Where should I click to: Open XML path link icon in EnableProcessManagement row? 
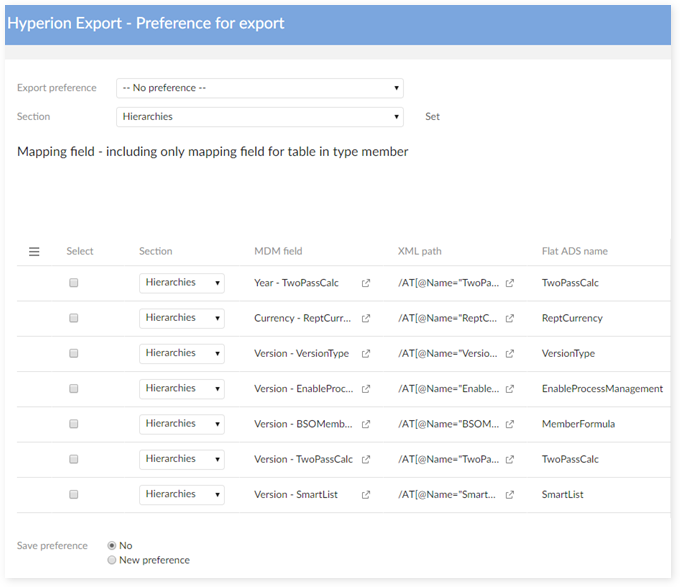(x=510, y=388)
